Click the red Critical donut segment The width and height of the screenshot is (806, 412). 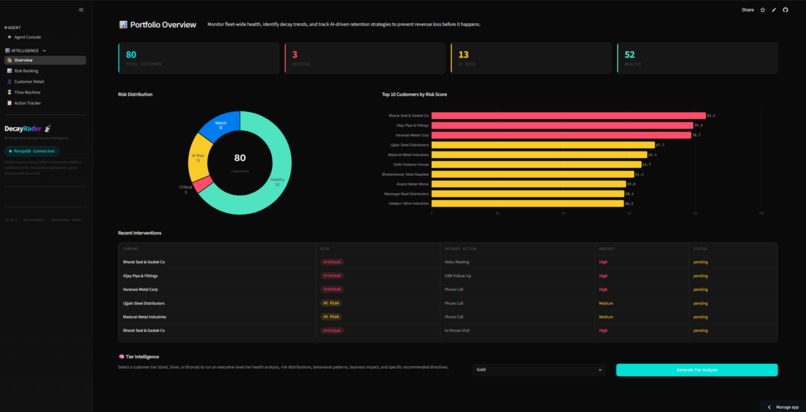tap(203, 184)
